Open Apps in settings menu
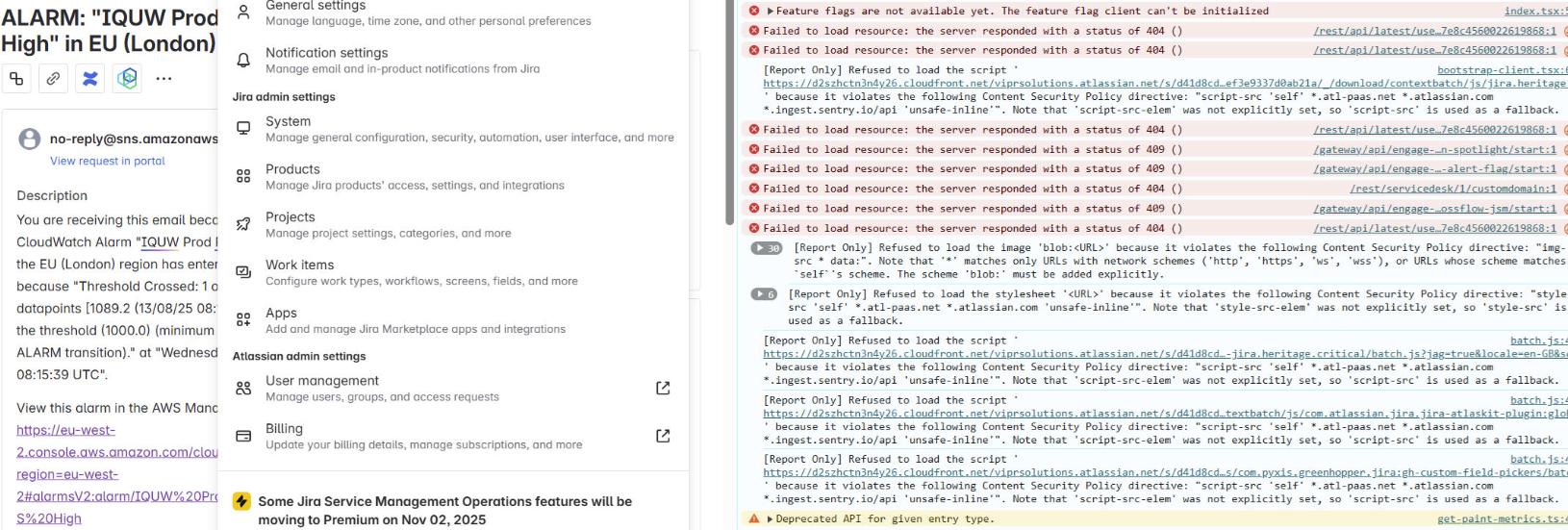Image resolution: width=1568 pixels, height=530 pixels. (453, 320)
